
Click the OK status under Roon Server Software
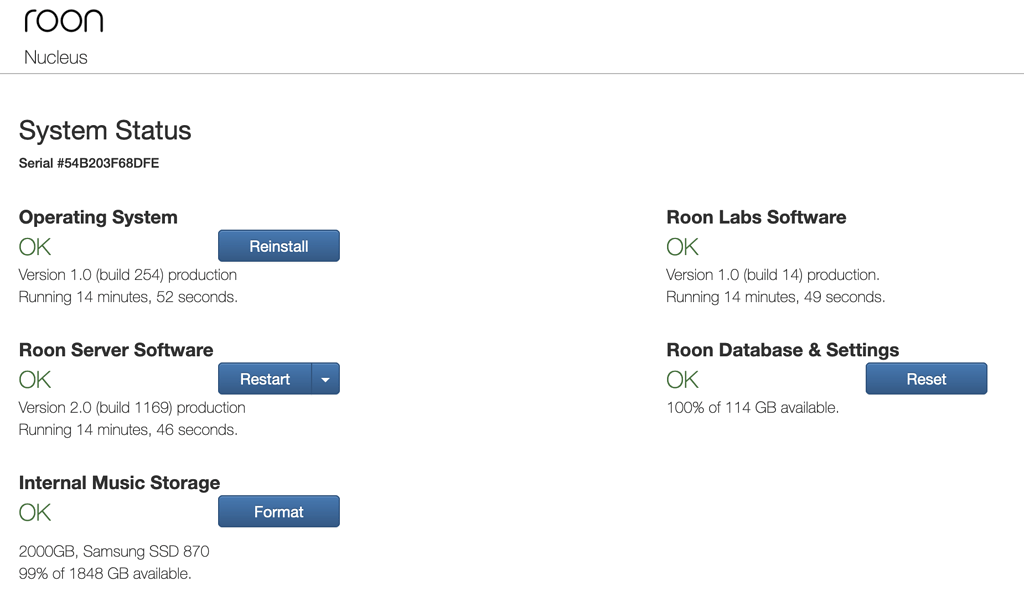coord(34,378)
